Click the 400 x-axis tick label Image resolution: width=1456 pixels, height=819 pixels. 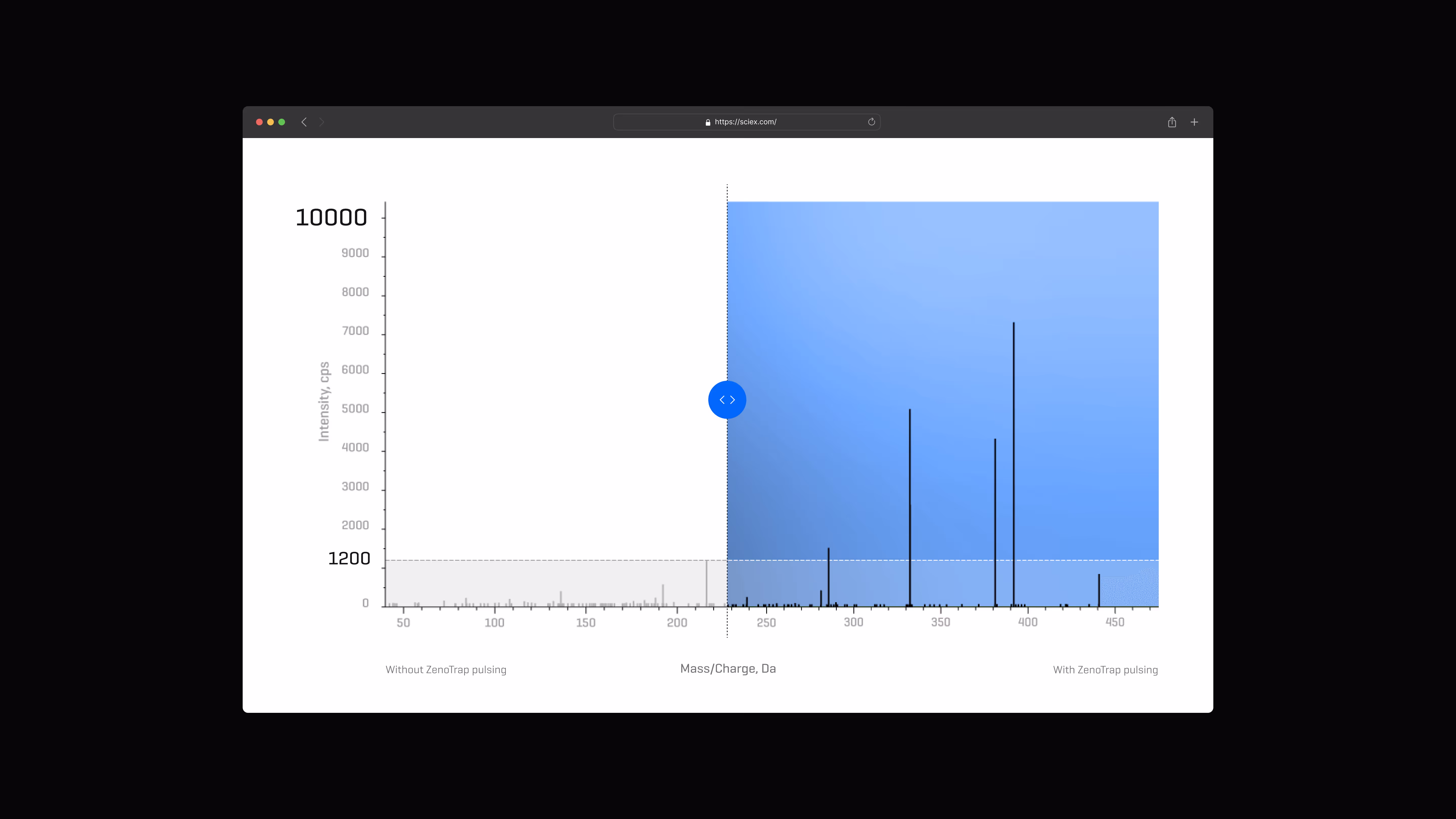point(1028,622)
